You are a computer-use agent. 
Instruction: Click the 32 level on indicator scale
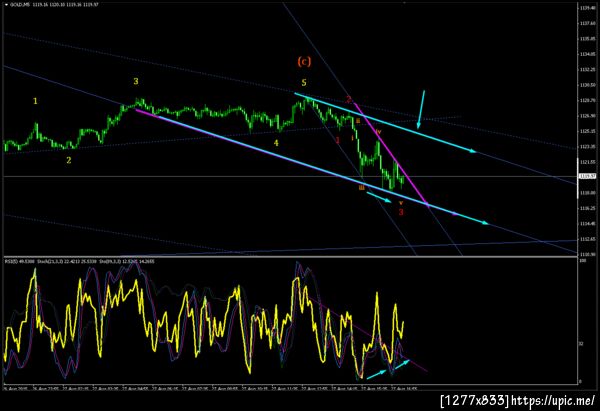pyautogui.click(x=581, y=344)
